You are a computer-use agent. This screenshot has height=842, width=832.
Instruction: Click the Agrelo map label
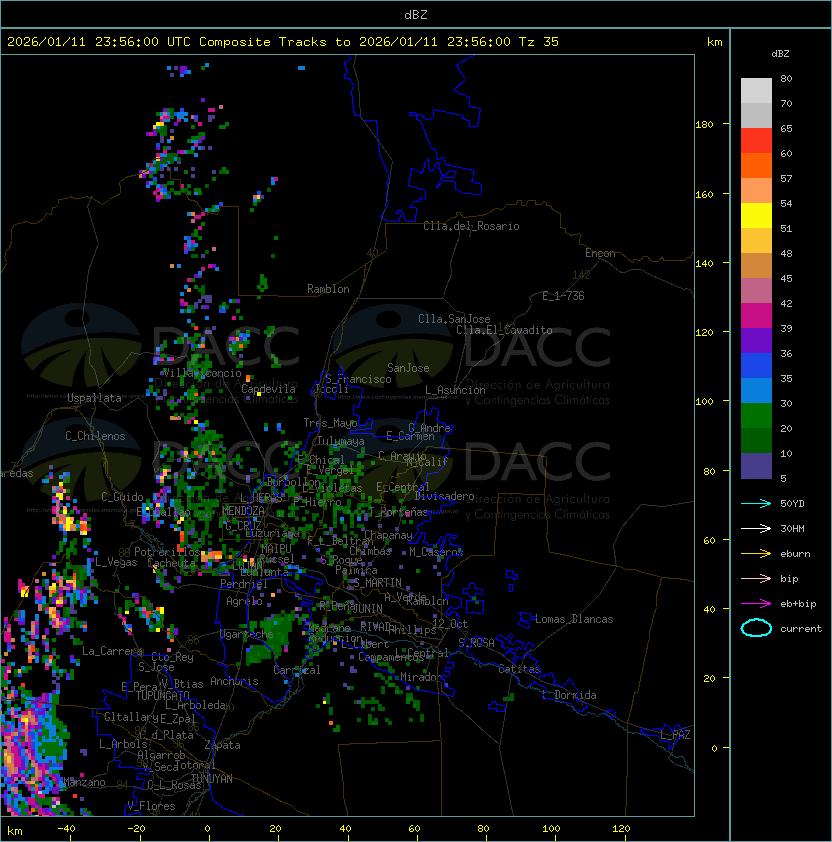pyautogui.click(x=244, y=601)
